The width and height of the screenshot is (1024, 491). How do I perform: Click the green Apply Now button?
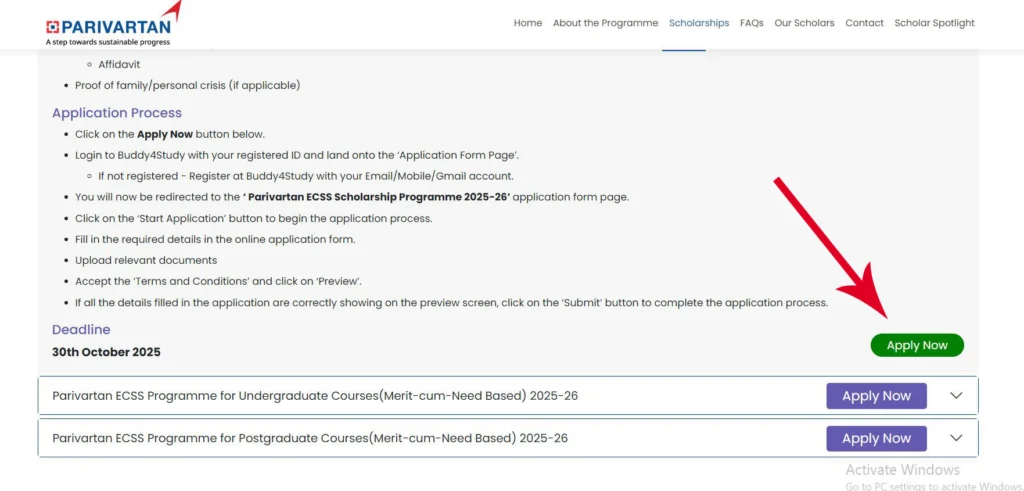tap(917, 345)
